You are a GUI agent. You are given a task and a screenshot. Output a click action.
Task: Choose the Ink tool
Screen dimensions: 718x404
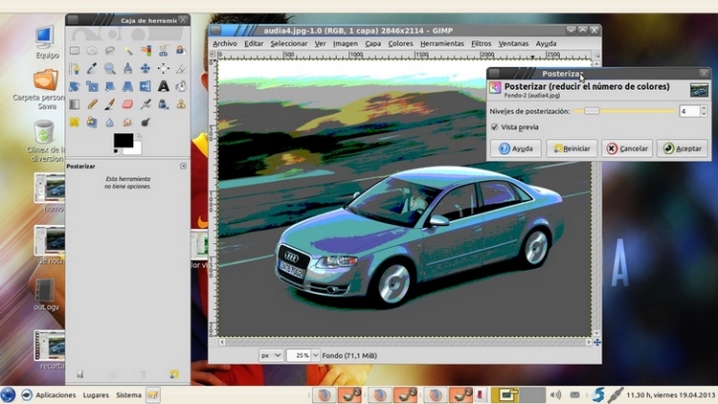[163, 104]
